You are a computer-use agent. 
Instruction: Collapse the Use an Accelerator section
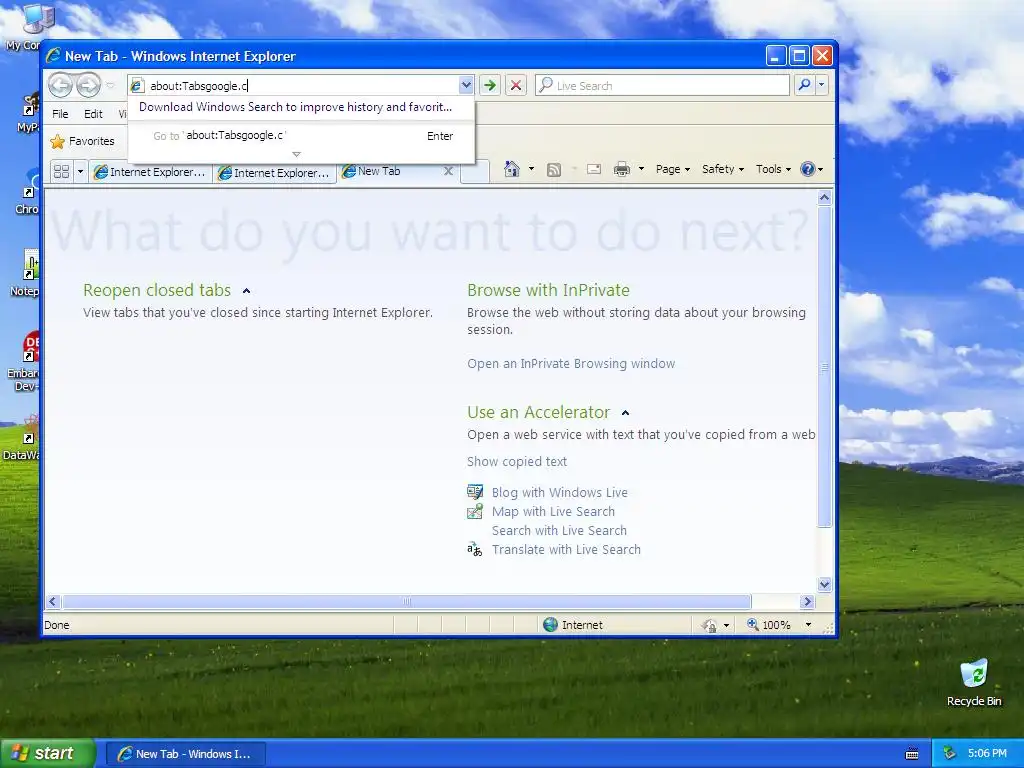pos(625,413)
